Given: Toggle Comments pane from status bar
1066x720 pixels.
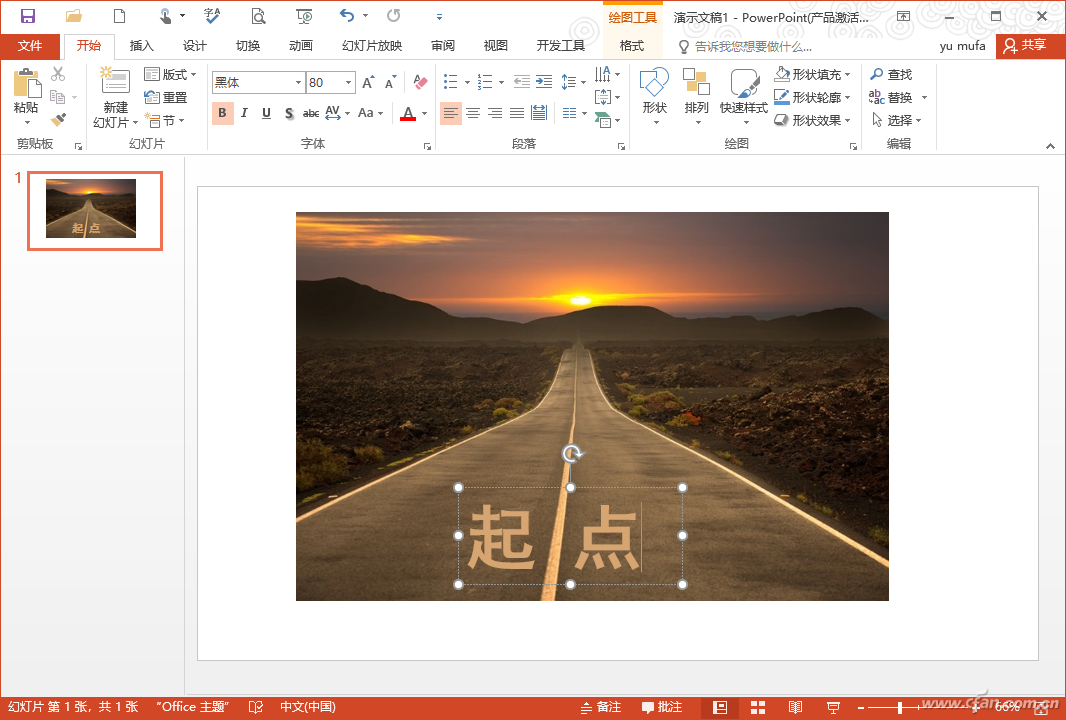Looking at the screenshot, I should click(x=662, y=707).
